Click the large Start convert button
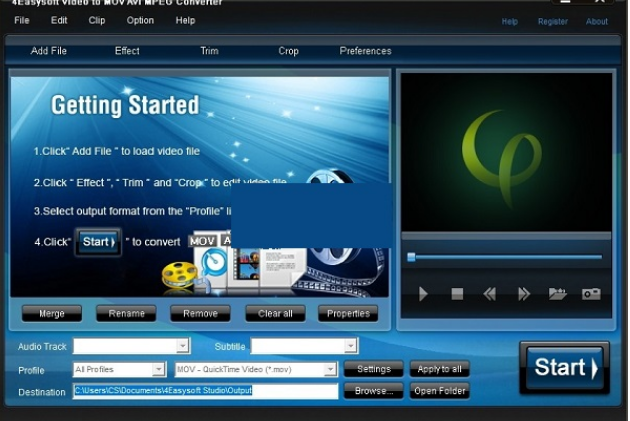 pos(565,368)
